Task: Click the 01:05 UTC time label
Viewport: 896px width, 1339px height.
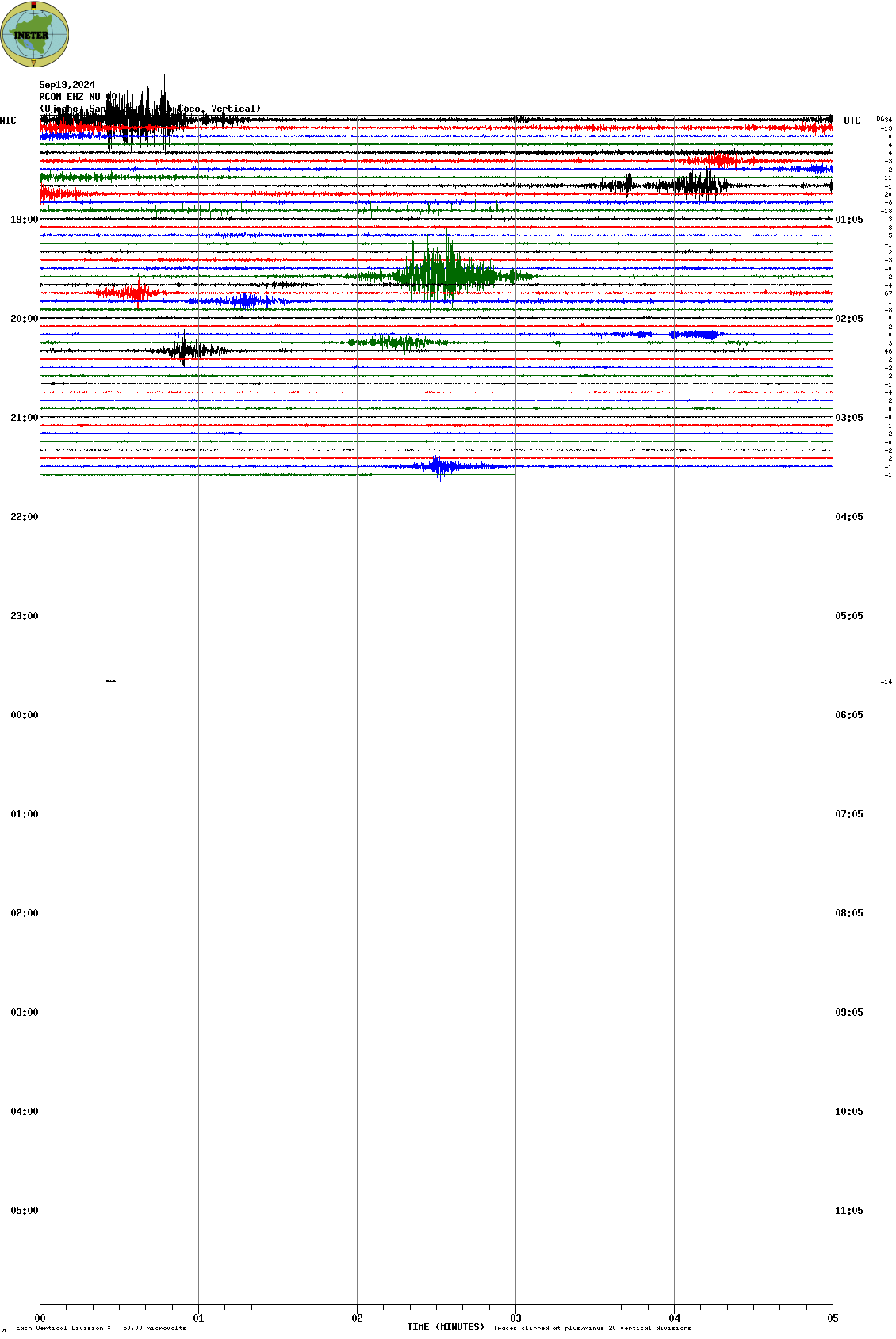Action: [x=848, y=220]
